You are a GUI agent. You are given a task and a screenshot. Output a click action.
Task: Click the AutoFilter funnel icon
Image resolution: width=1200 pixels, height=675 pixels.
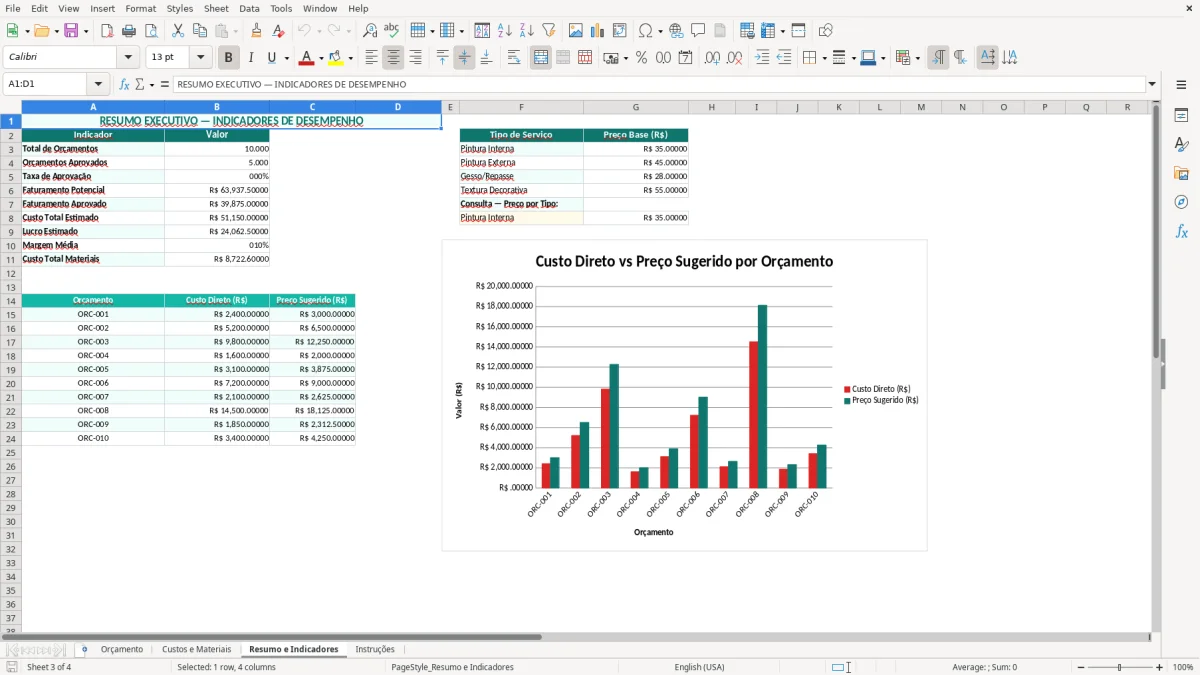coord(549,31)
